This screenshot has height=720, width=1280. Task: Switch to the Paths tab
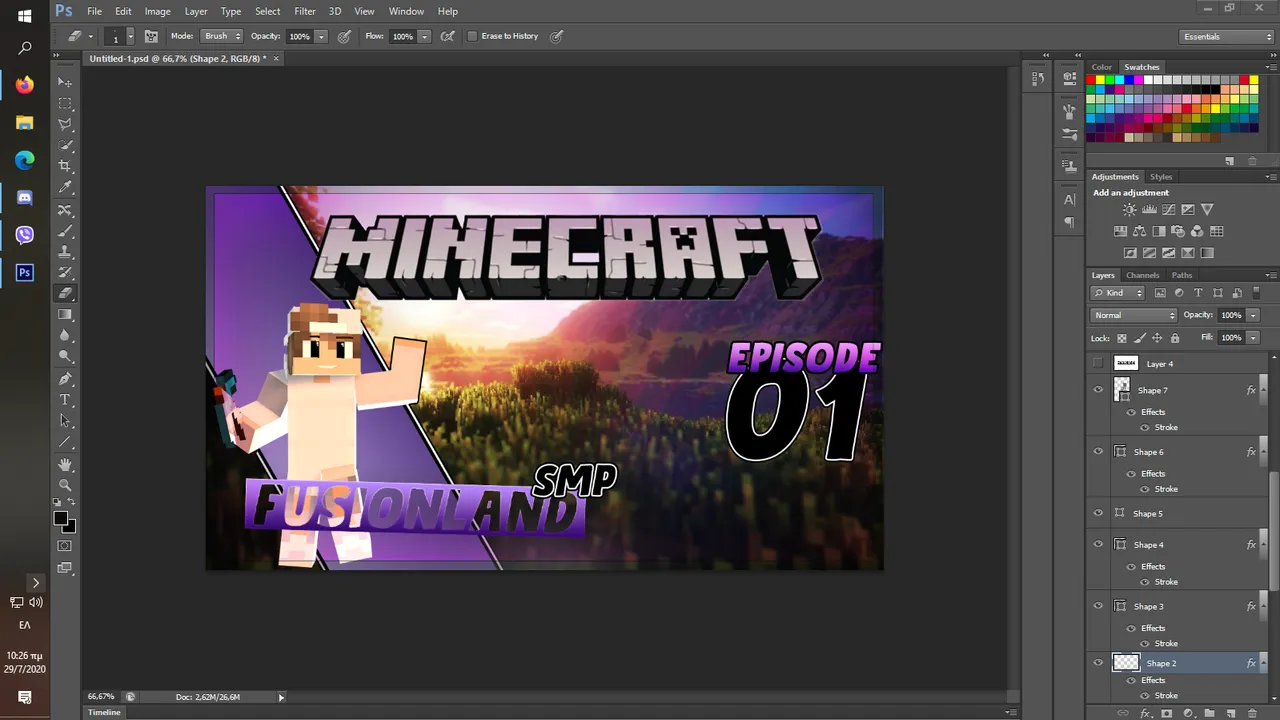(x=1182, y=275)
